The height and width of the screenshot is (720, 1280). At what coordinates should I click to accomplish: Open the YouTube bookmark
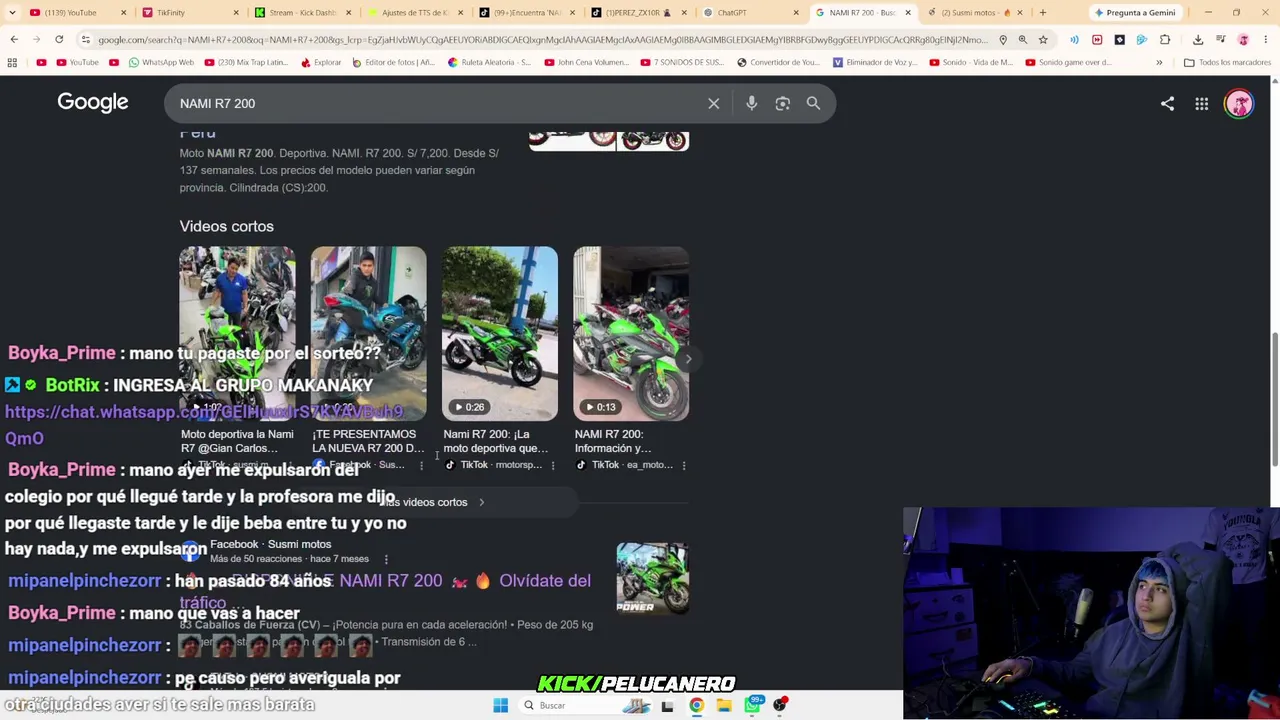tap(77, 62)
